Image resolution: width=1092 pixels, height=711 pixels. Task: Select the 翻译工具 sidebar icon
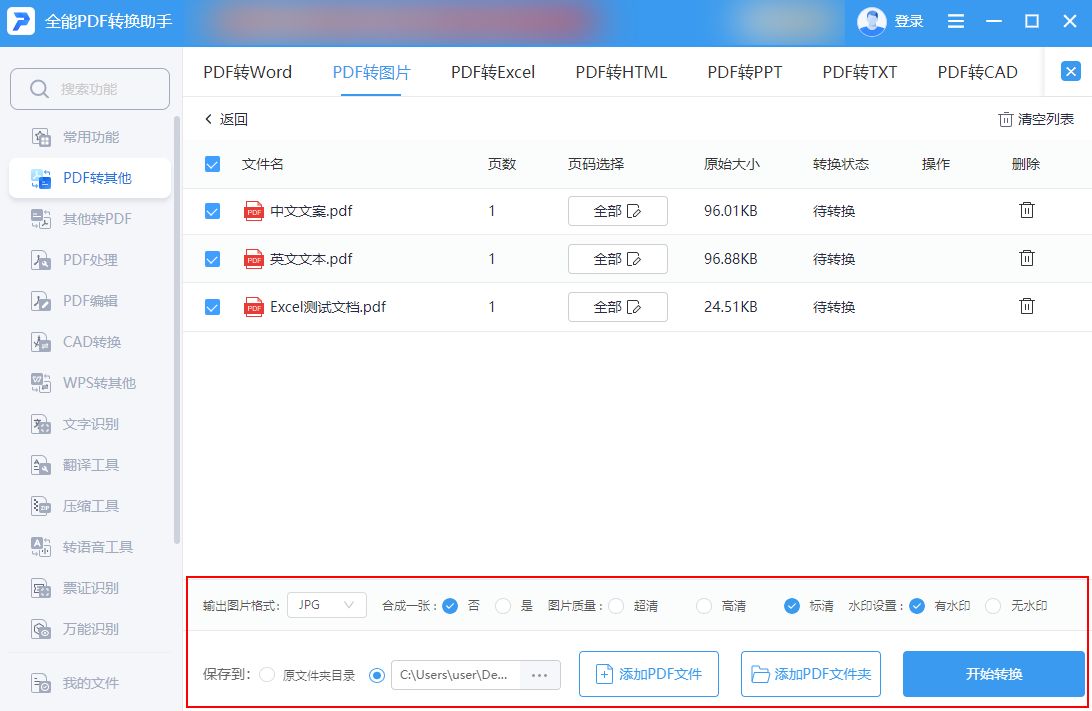tap(41, 465)
